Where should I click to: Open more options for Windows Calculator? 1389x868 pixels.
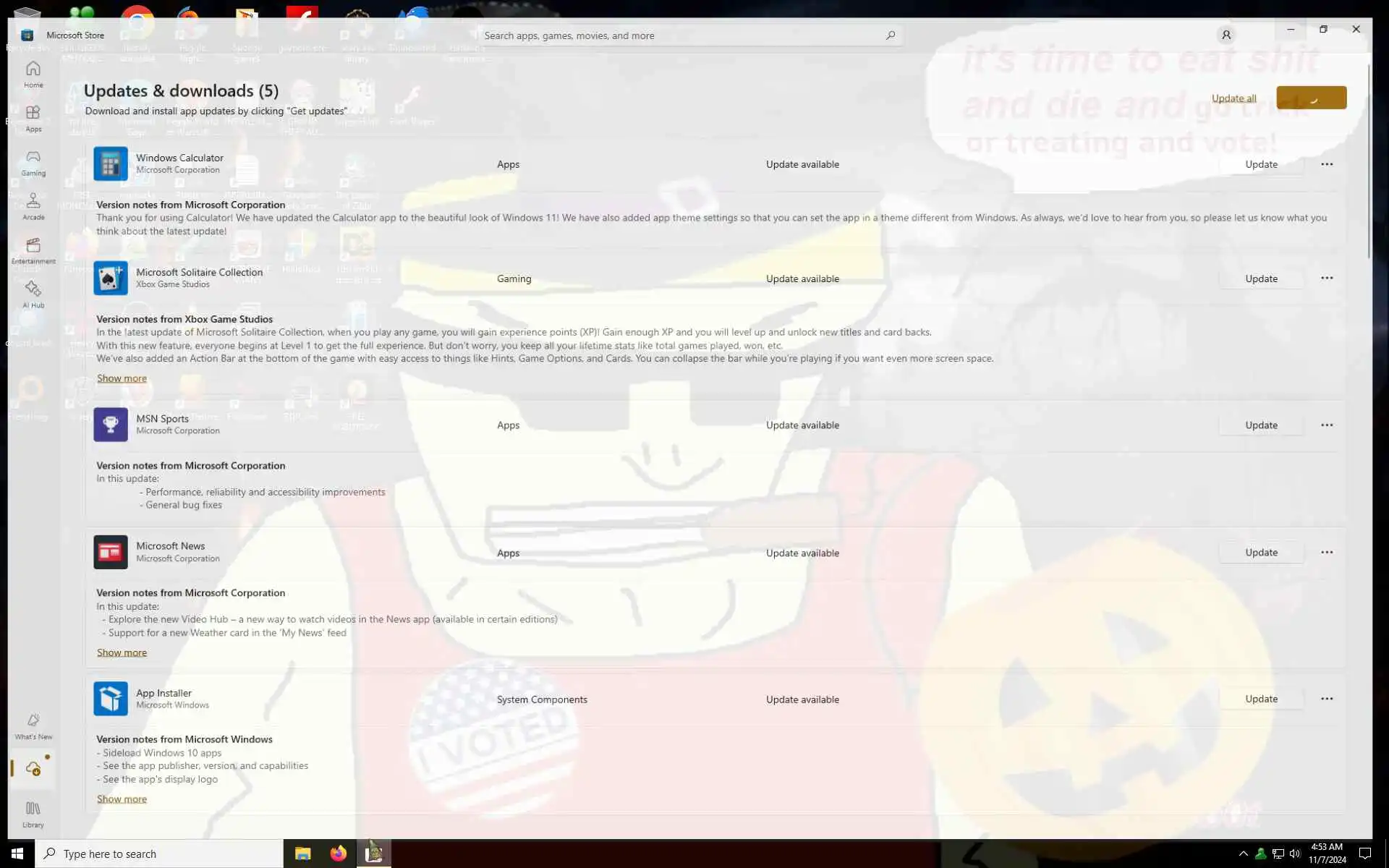coord(1326,164)
